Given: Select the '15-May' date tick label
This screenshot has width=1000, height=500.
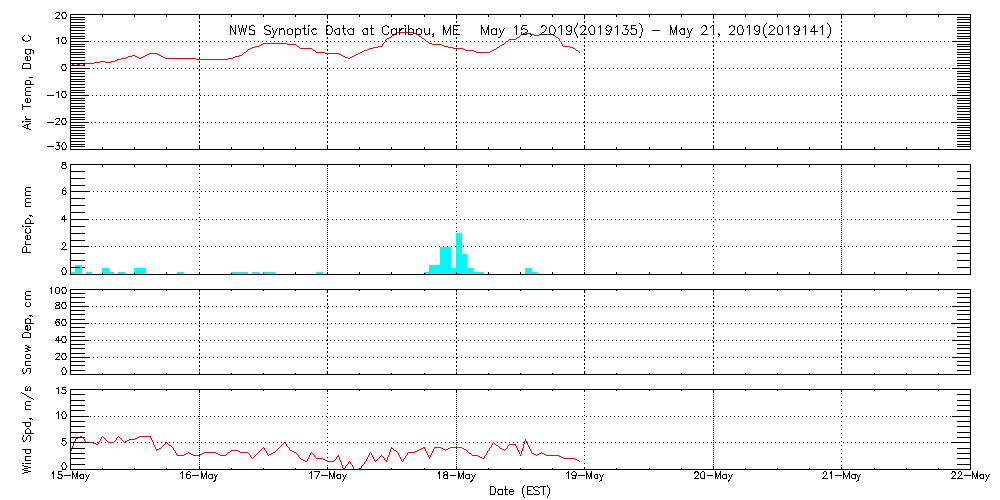Looking at the screenshot, I should [71, 476].
